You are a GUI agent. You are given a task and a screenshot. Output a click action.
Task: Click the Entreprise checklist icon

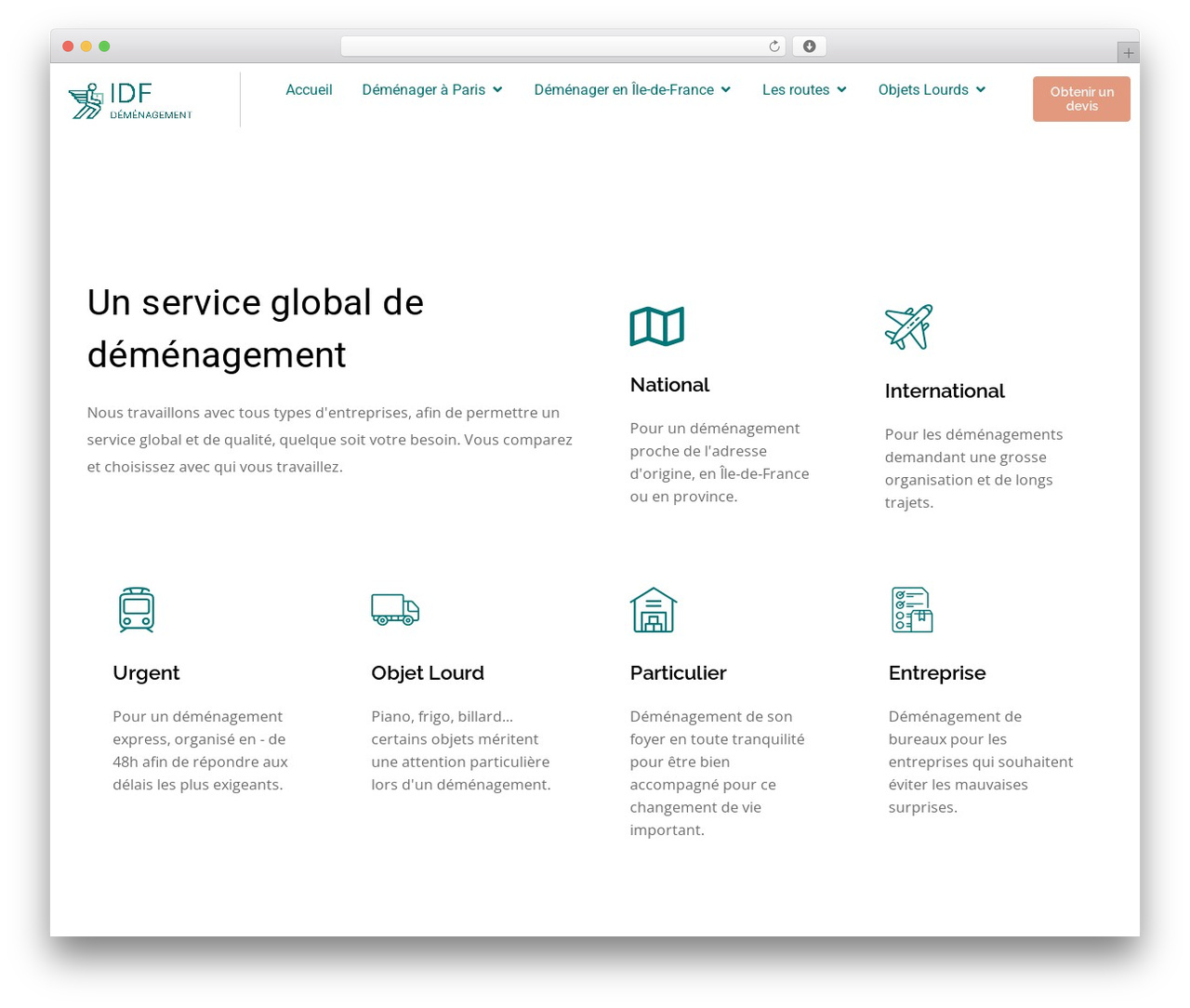click(x=912, y=610)
